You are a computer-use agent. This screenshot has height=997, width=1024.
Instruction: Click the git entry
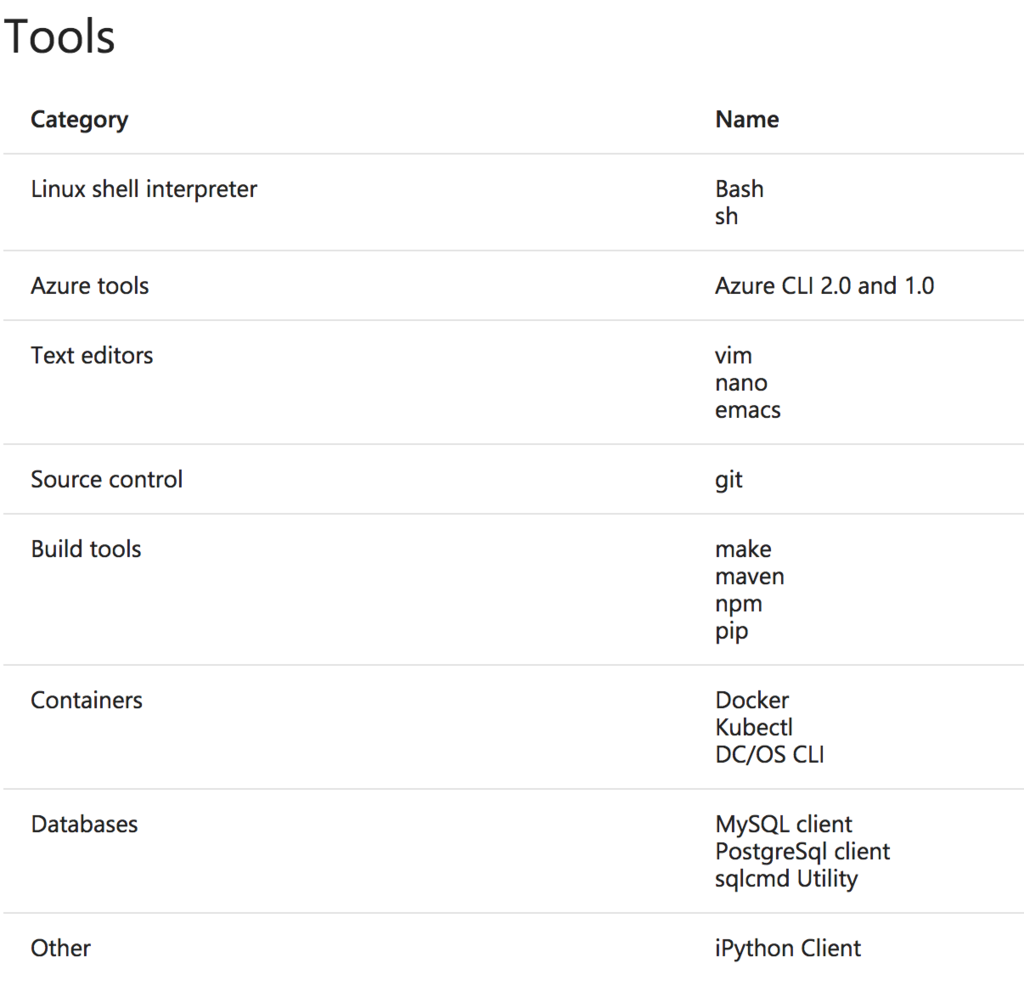pyautogui.click(x=729, y=481)
